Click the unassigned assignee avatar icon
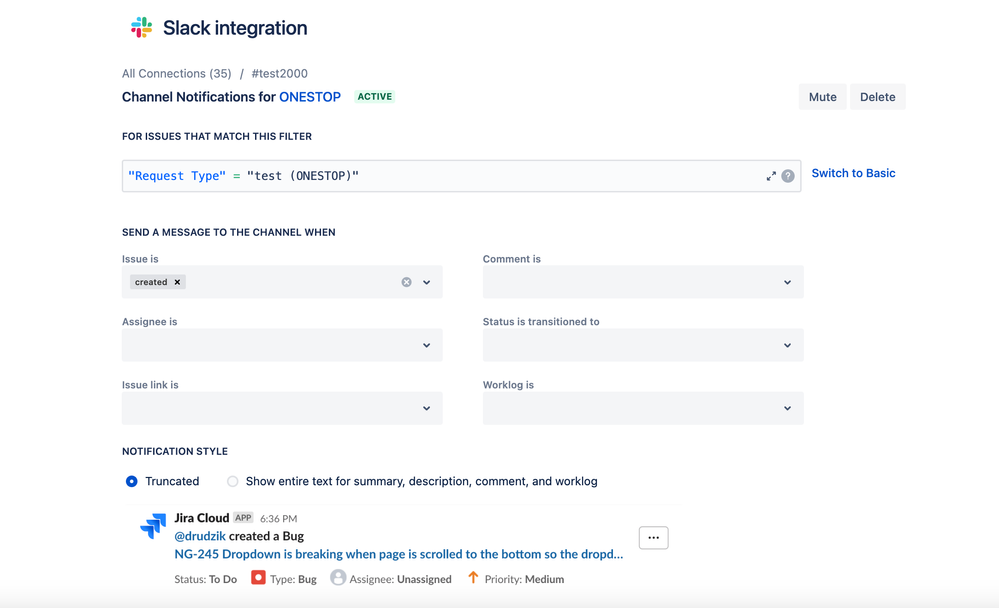Viewport: 999px width, 608px height. click(338, 577)
